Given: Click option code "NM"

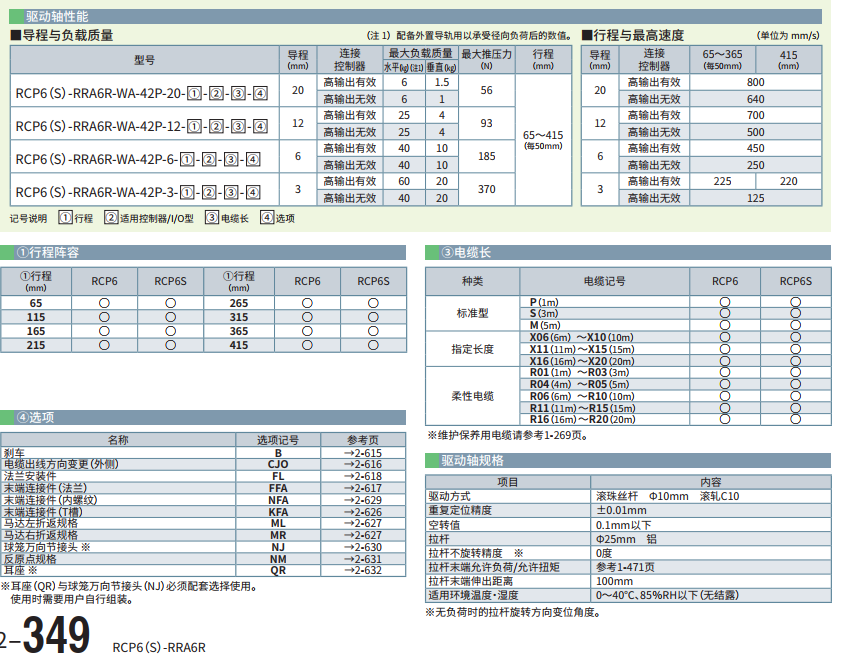Looking at the screenshot, I should (278, 559).
